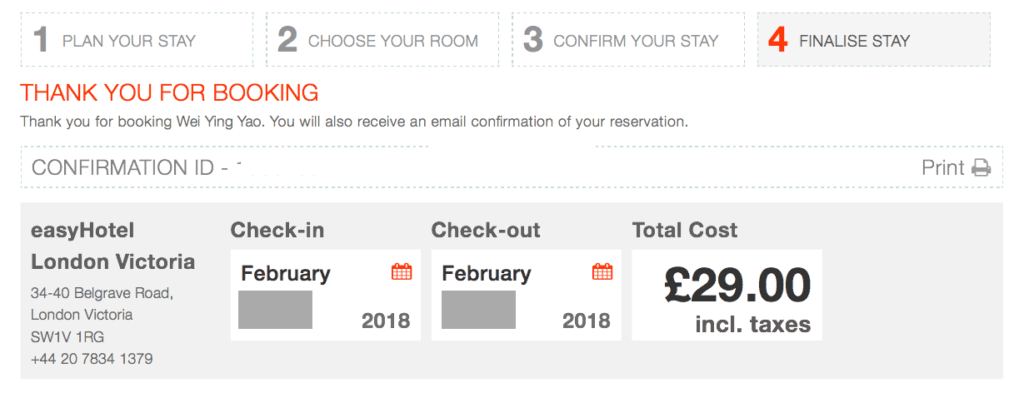
Task: Click the printer icon next to Print
Action: (x=981, y=168)
